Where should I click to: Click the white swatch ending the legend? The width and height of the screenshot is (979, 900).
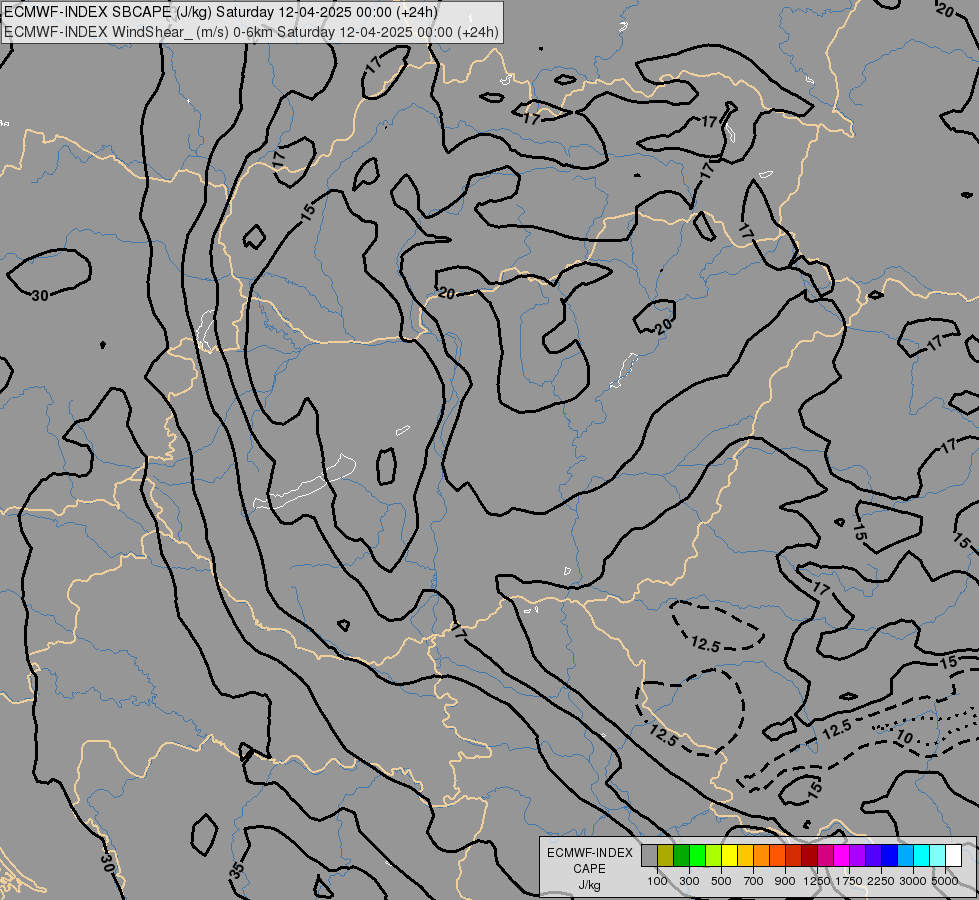(953, 855)
